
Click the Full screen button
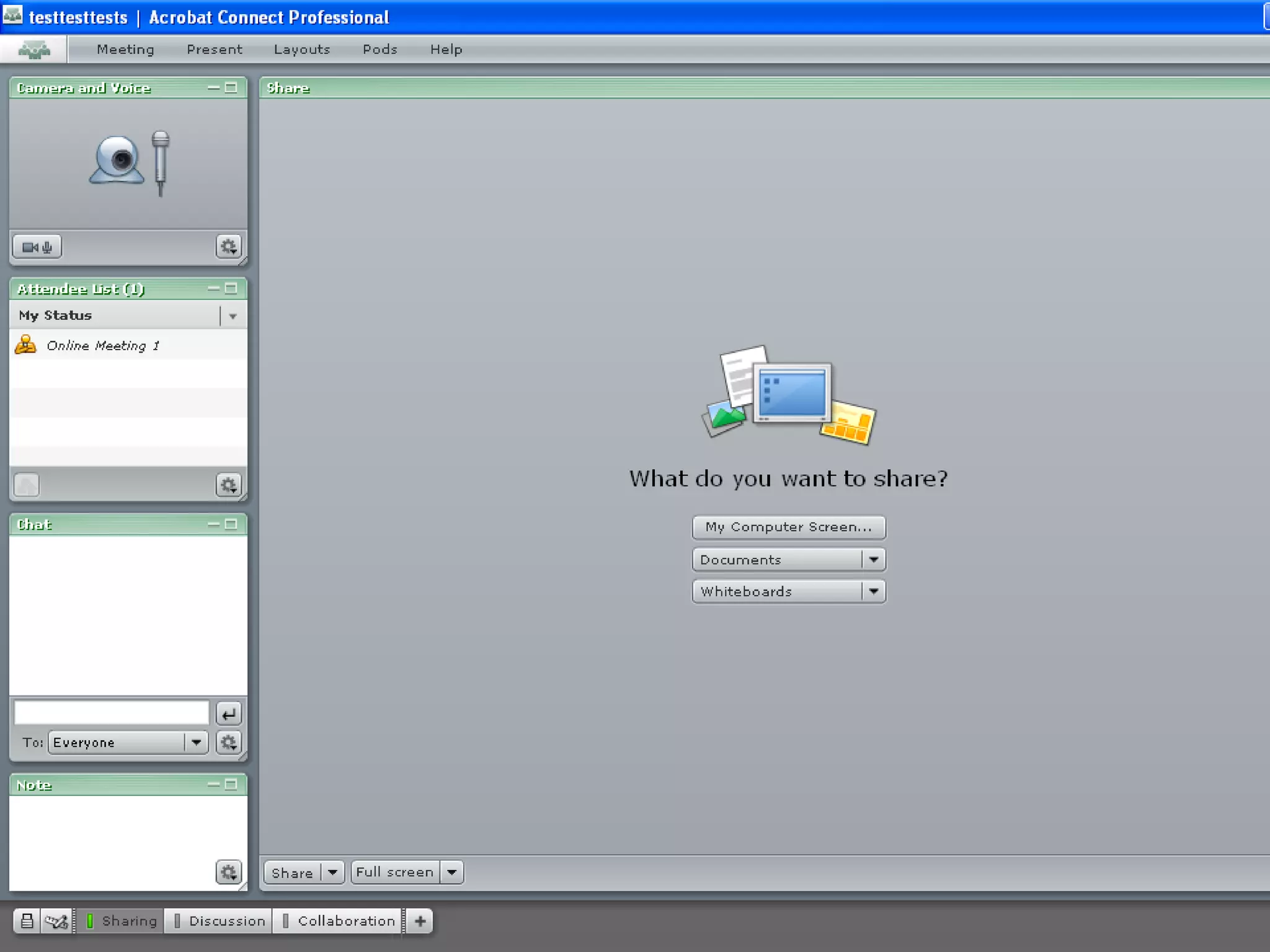point(395,873)
